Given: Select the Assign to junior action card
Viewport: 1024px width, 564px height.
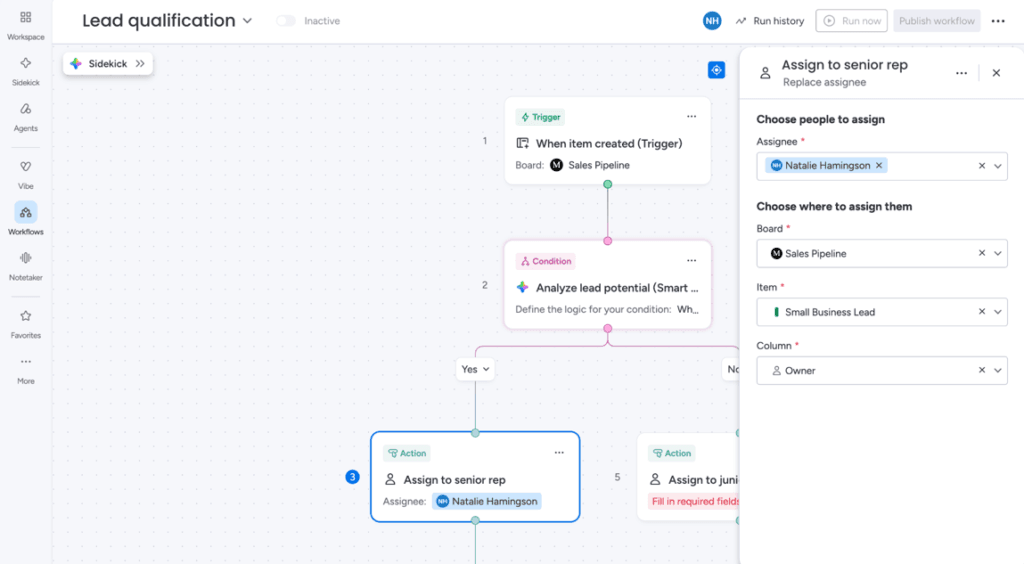Looking at the screenshot, I should [x=688, y=477].
